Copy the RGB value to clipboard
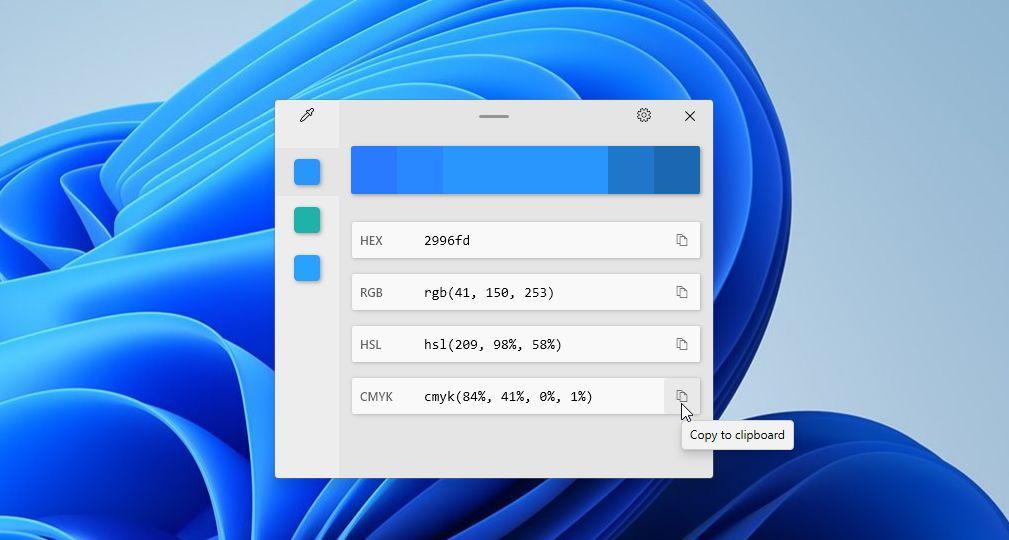This screenshot has height=540, width=1009. [682, 292]
